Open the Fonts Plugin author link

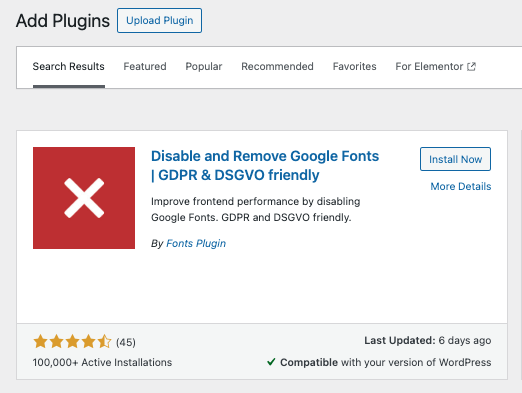(196, 243)
